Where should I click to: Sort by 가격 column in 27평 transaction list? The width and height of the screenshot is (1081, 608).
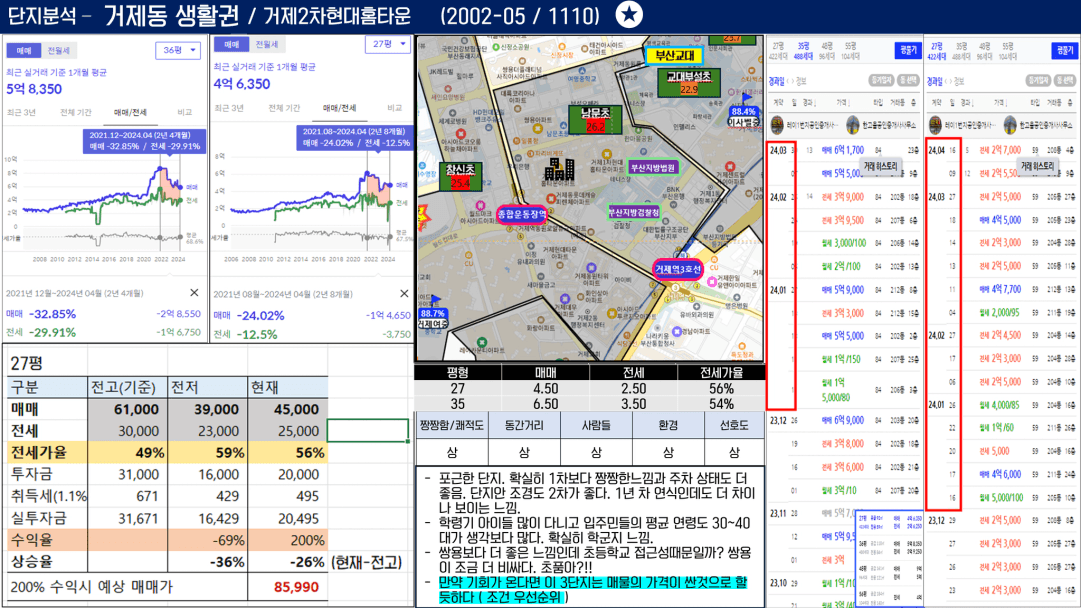coord(1001,103)
